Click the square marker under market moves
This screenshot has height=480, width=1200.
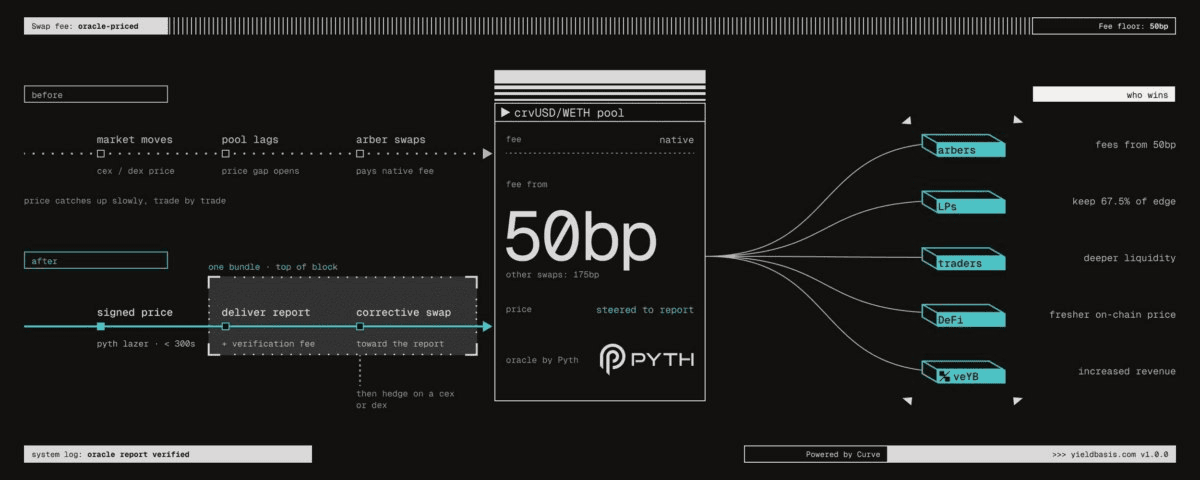point(101,154)
